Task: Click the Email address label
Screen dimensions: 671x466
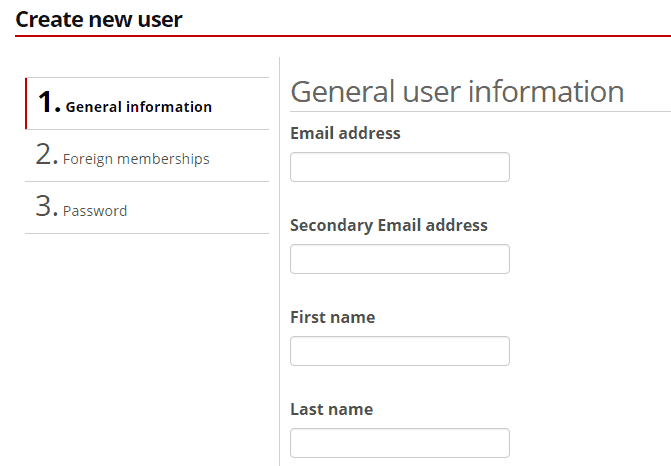Action: click(345, 133)
